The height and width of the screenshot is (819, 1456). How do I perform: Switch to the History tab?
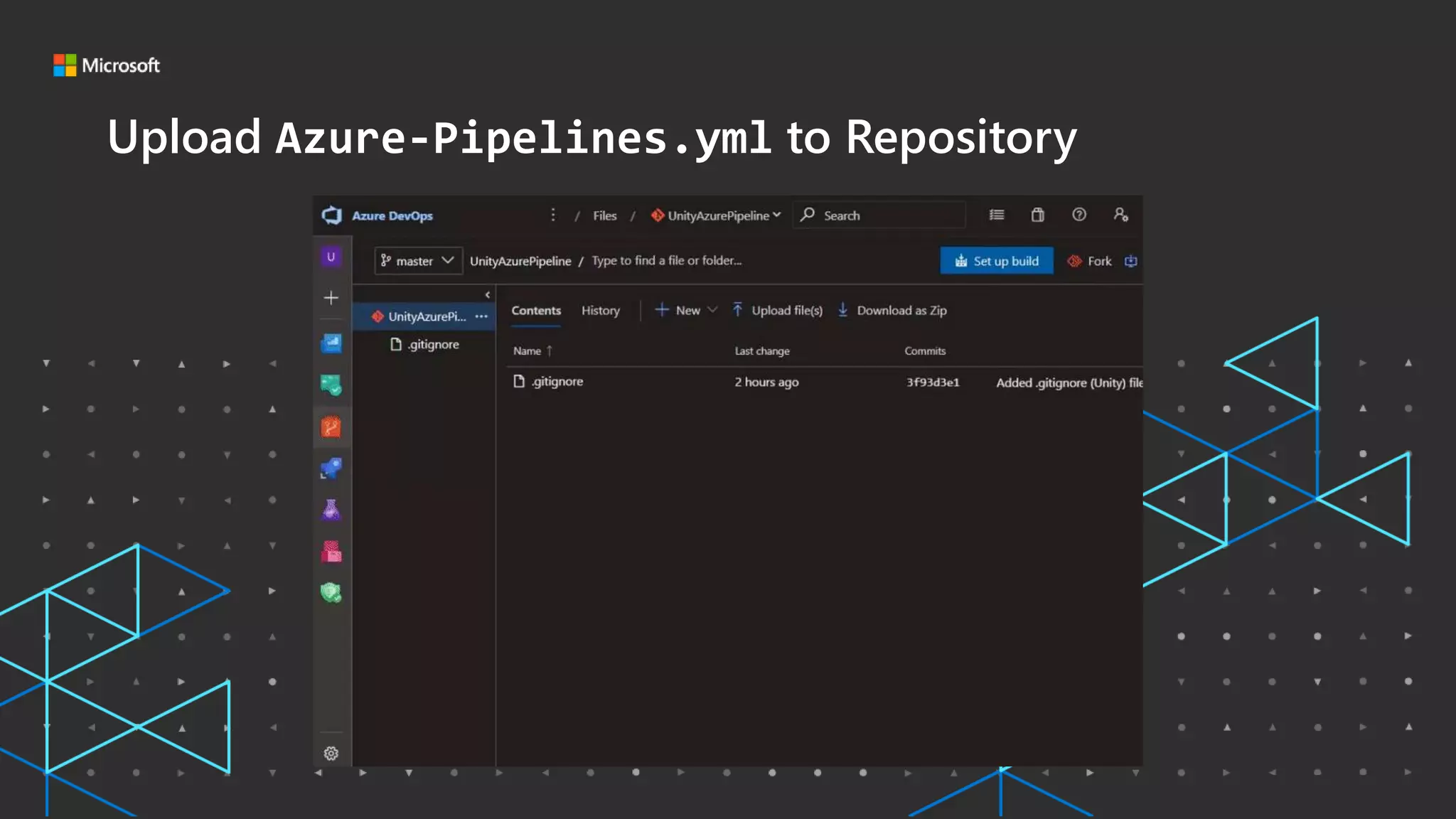click(601, 311)
